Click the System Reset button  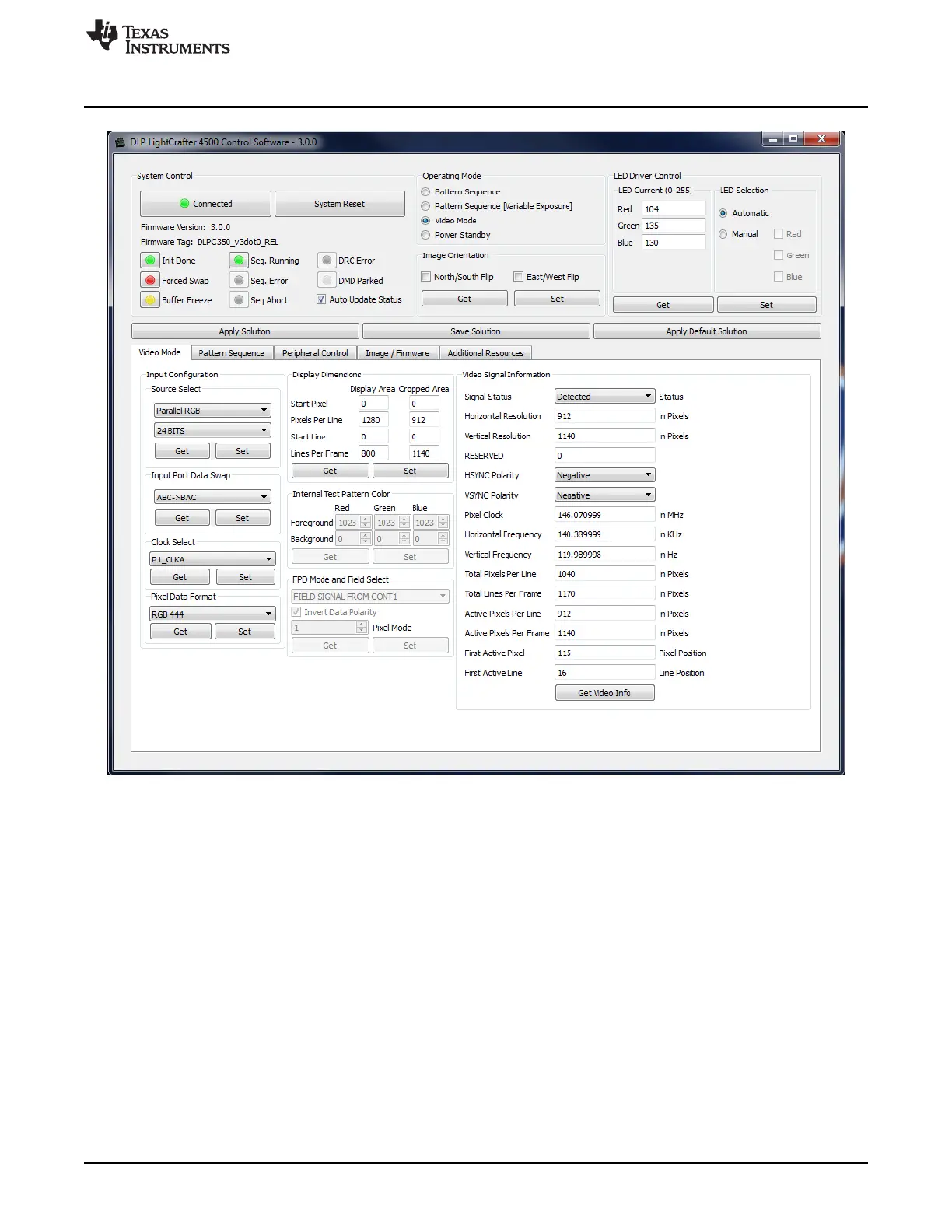(x=339, y=204)
